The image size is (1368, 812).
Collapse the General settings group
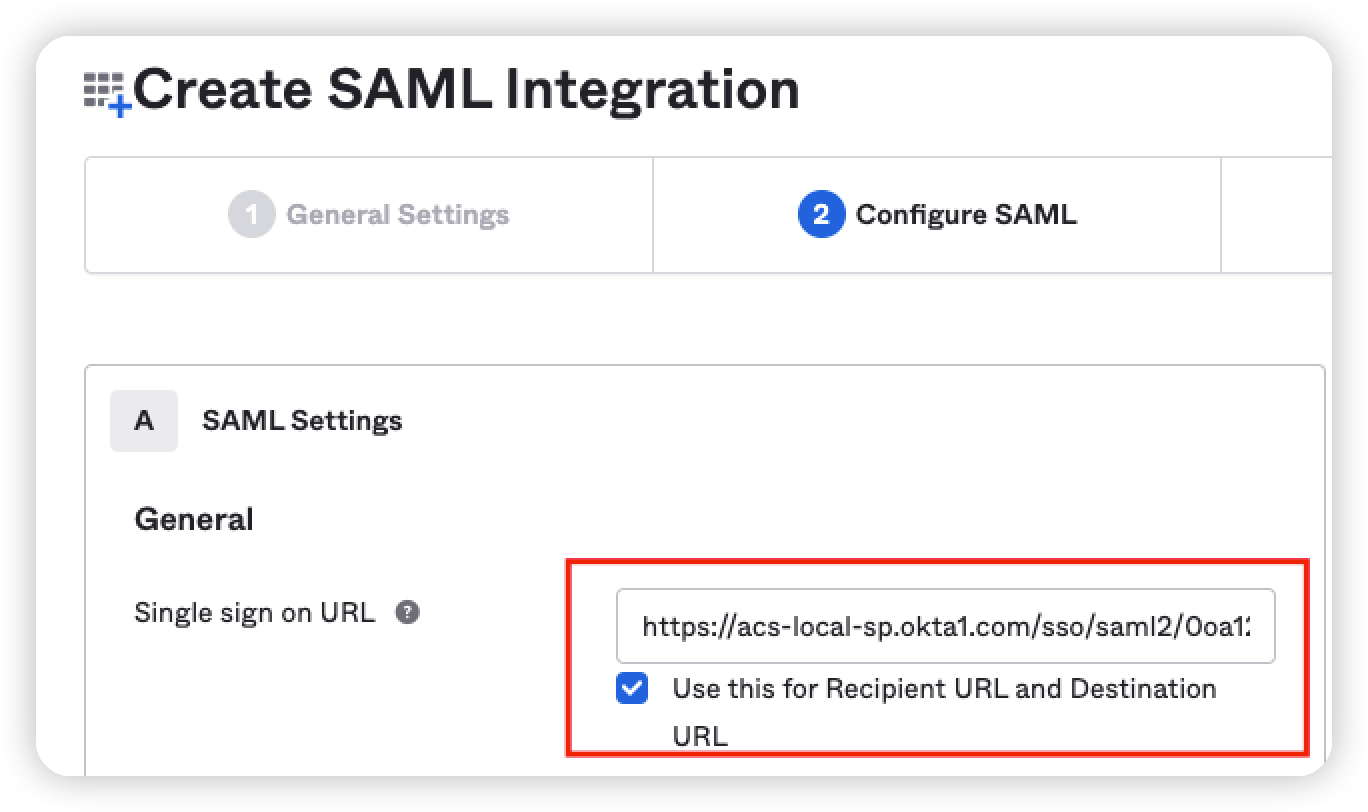pos(193,518)
